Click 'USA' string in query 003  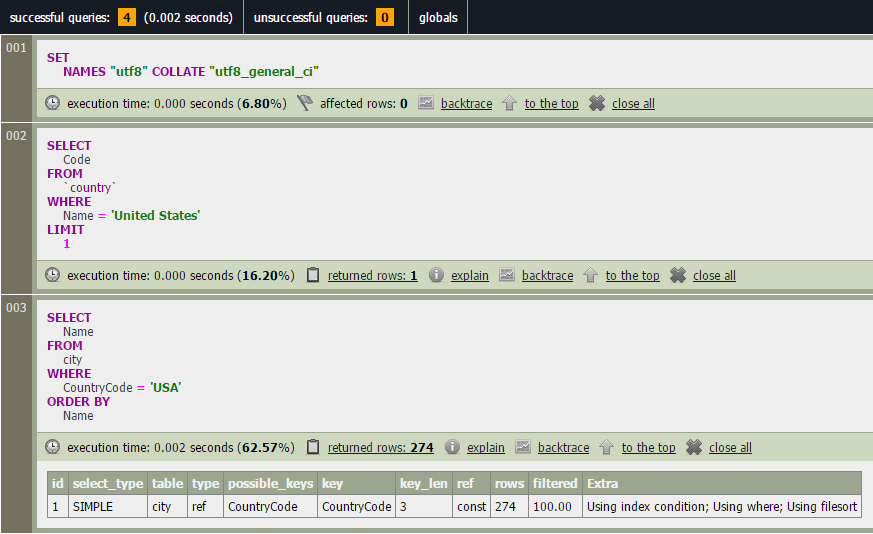pos(165,388)
